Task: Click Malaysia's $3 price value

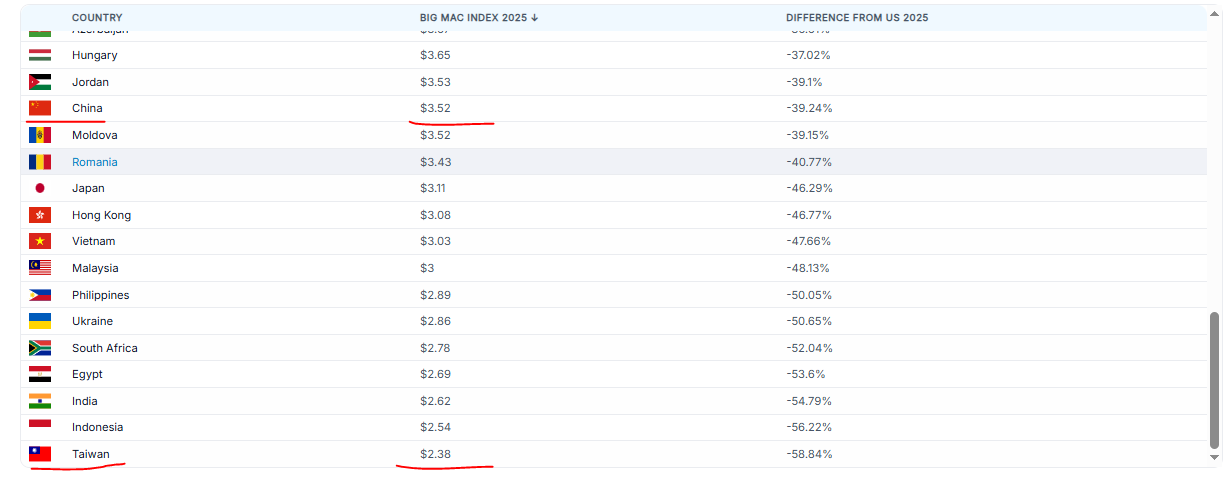Action: [x=427, y=268]
